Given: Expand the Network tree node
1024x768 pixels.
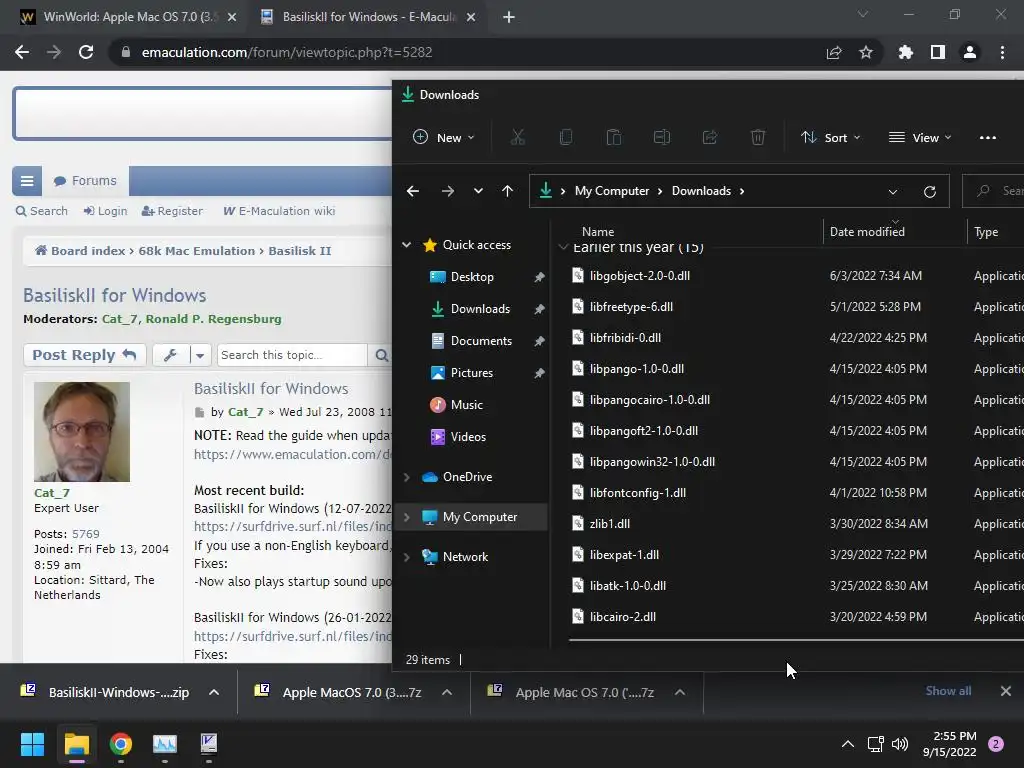Looking at the screenshot, I should [x=406, y=556].
